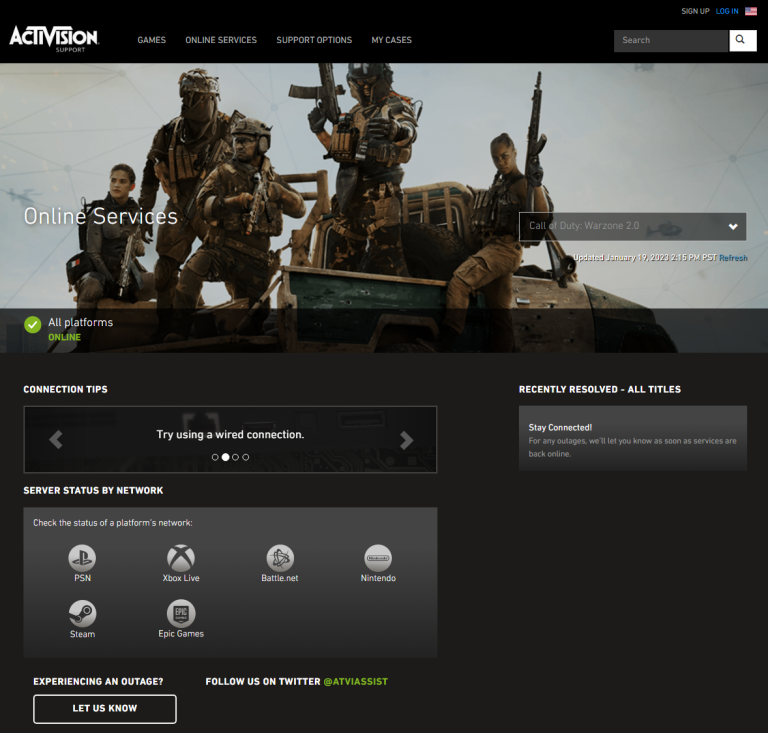This screenshot has width=768, height=733.
Task: Click into the Search input field
Action: click(670, 40)
